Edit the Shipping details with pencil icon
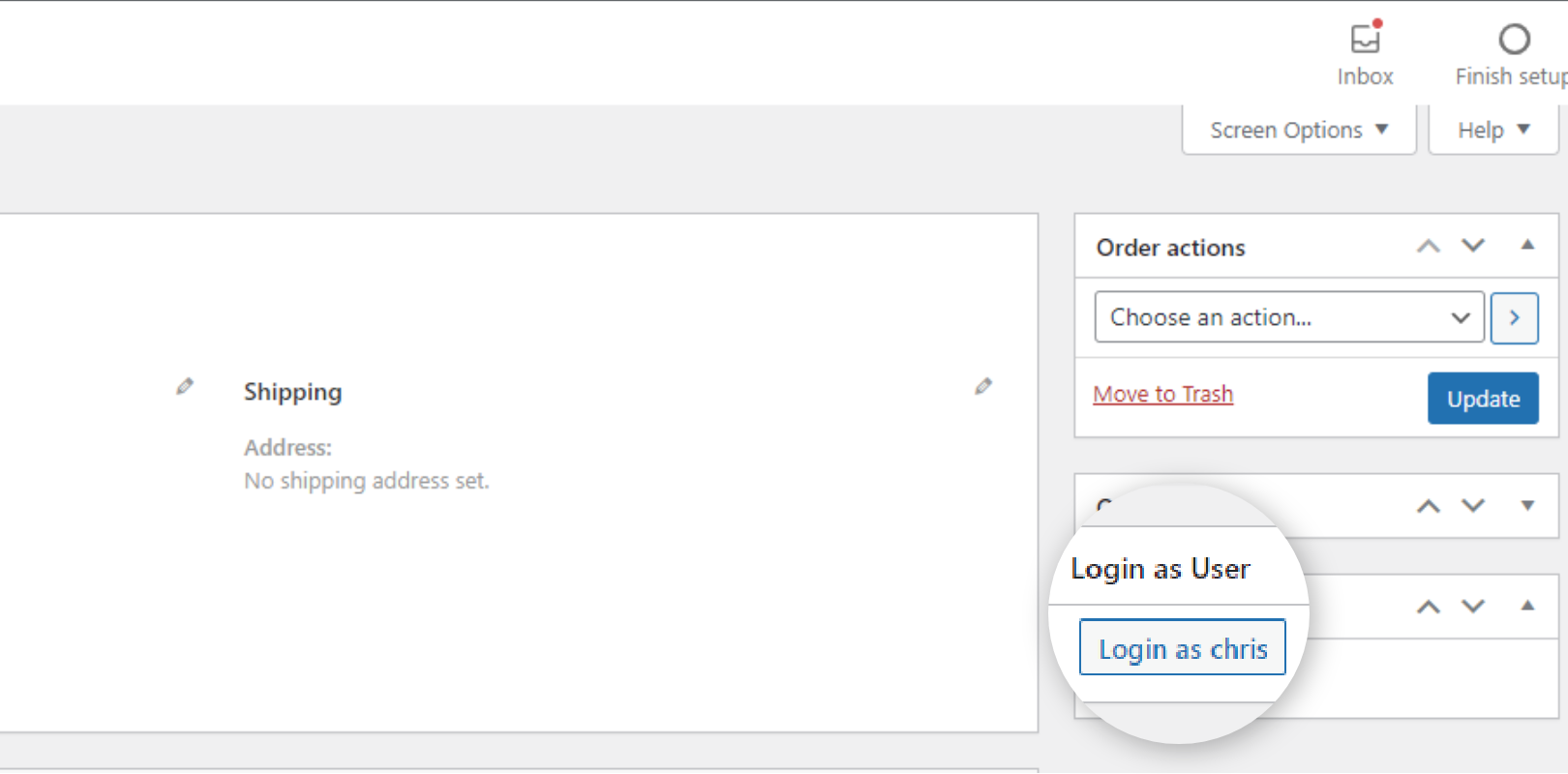The image size is (1568, 774). [184, 386]
